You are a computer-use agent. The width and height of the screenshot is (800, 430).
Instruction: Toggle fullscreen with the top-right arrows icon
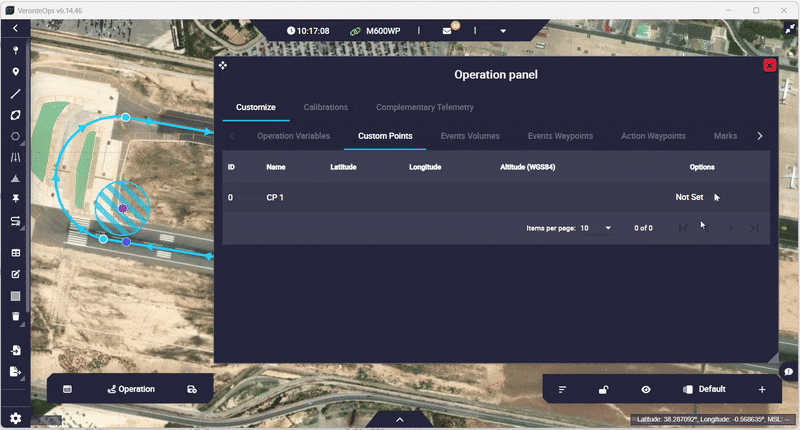(x=788, y=30)
